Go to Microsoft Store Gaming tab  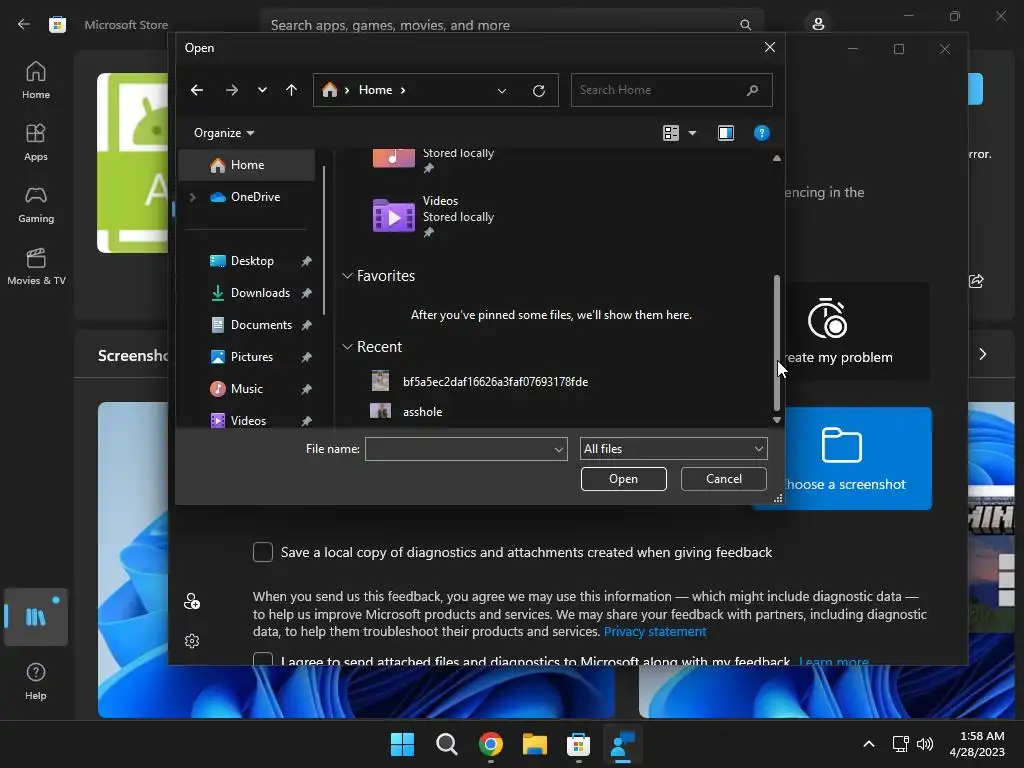(x=36, y=204)
